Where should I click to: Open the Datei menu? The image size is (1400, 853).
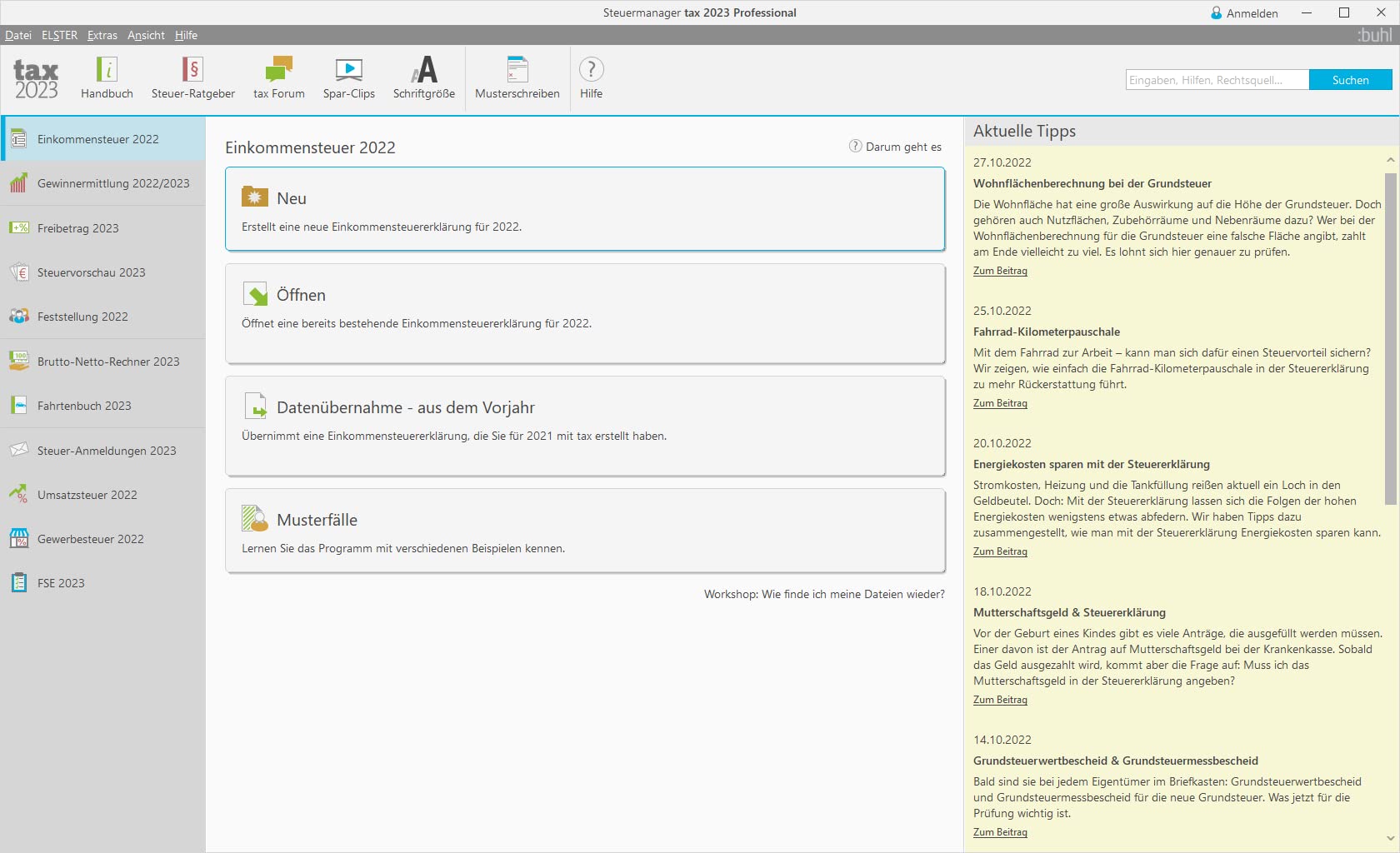(x=18, y=35)
